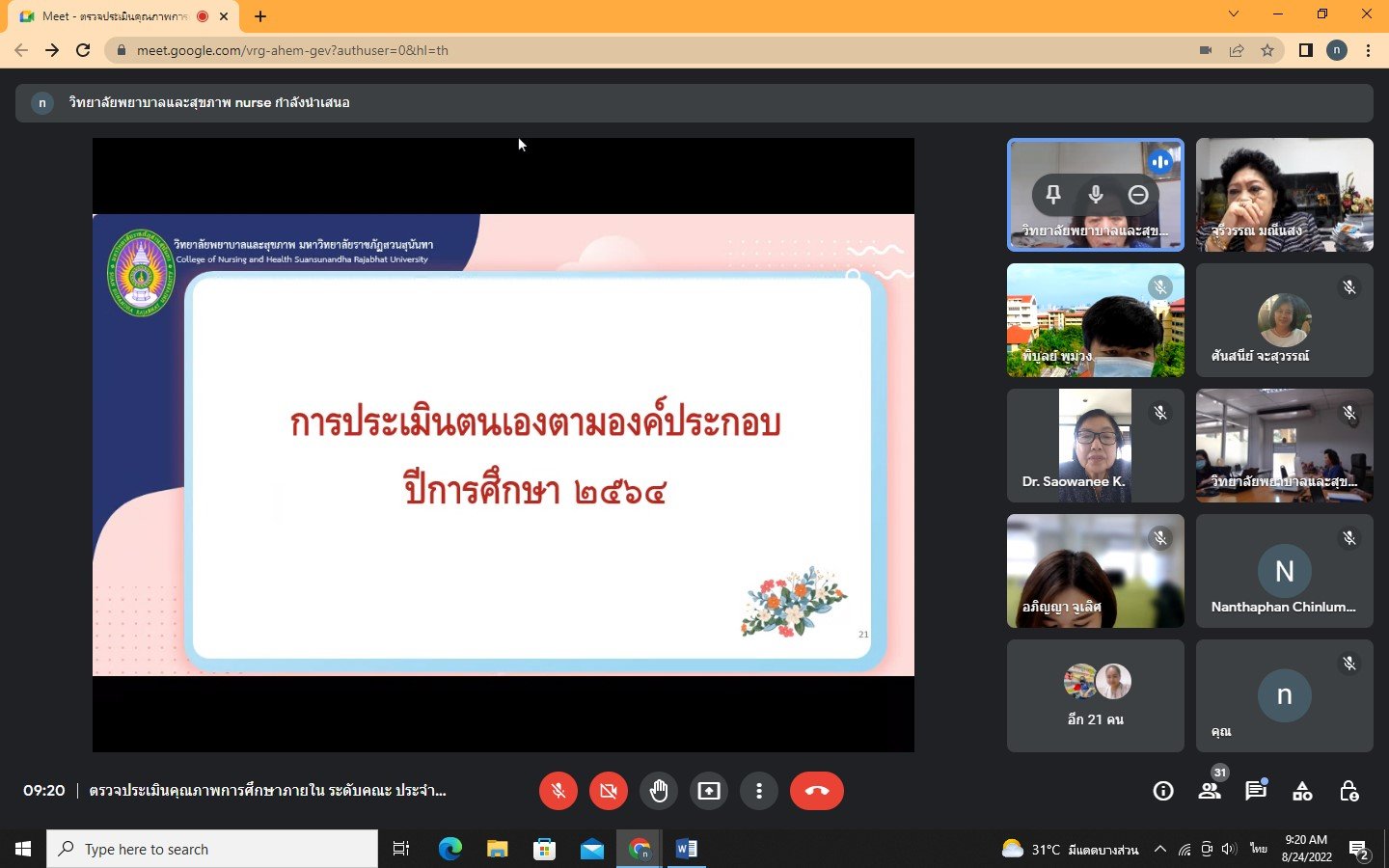Screen dimensions: 1389x868
Task: Turn on your camera
Action: point(609,791)
